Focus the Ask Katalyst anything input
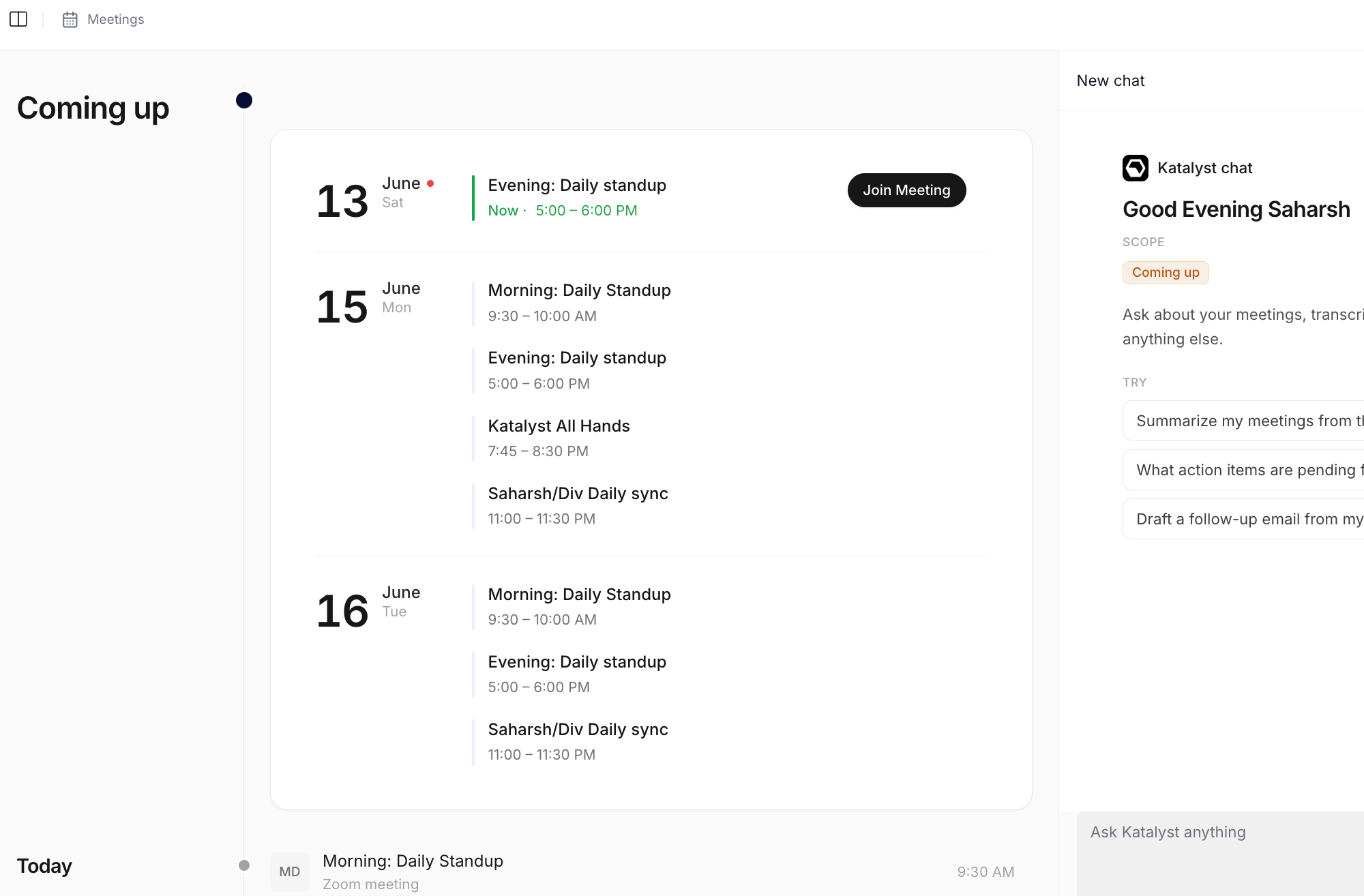 1220,853
